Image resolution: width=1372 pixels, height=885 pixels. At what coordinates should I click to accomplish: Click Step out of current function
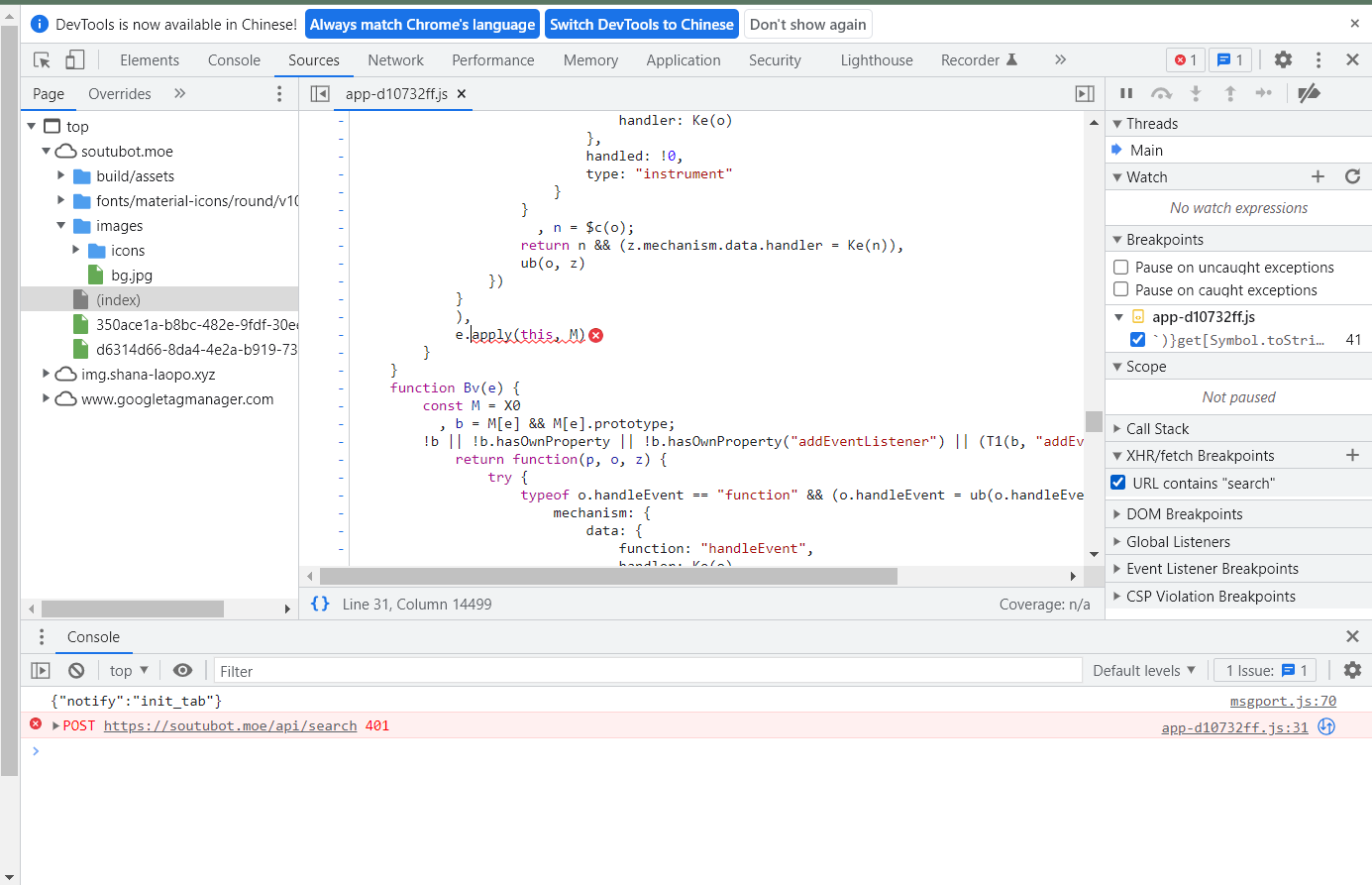(x=1230, y=93)
